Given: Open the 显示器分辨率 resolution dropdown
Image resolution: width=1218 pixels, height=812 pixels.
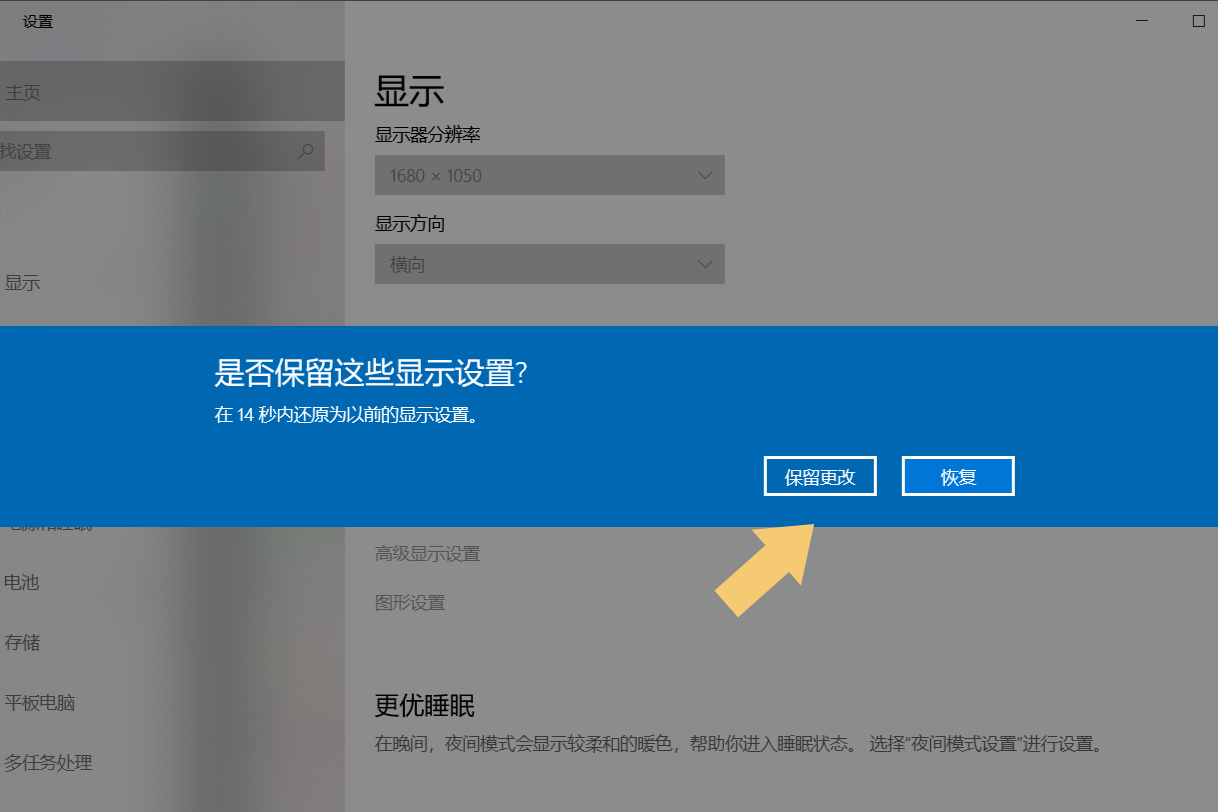Looking at the screenshot, I should click(549, 174).
